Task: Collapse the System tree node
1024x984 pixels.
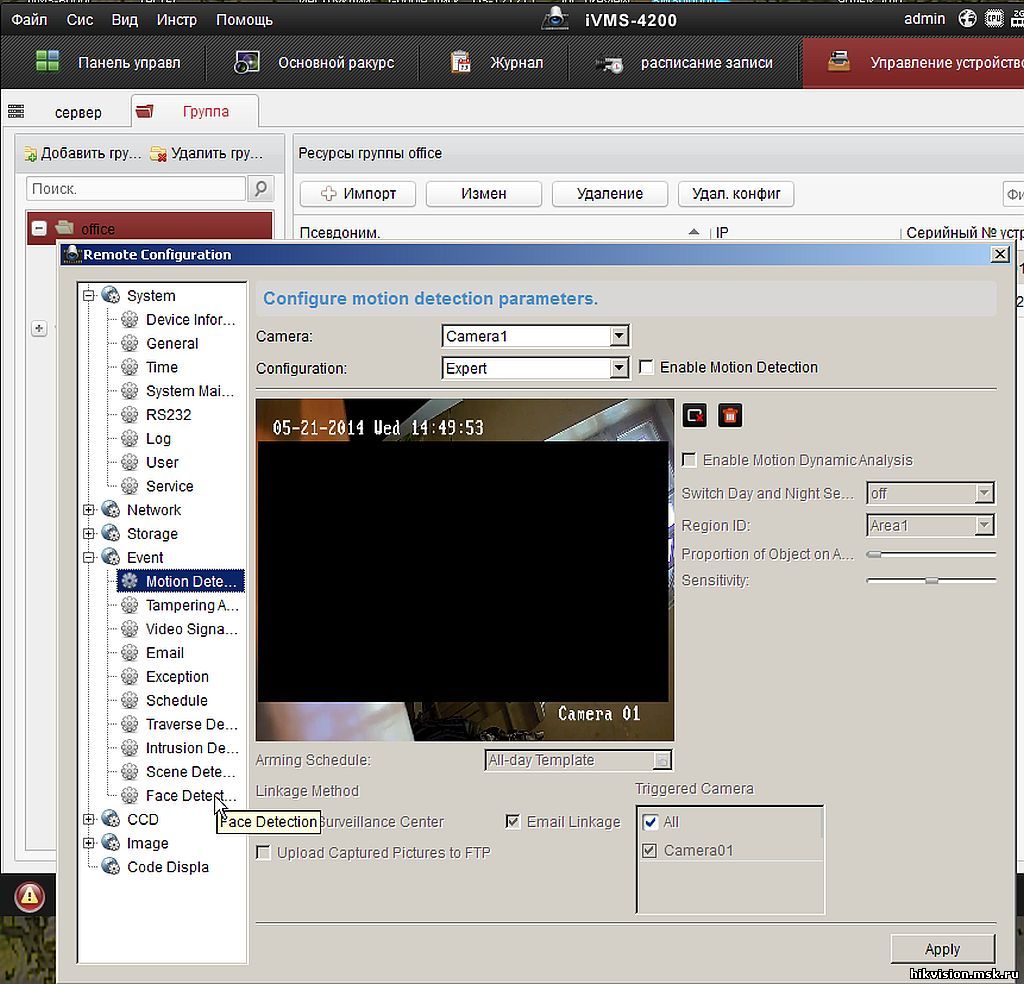Action: point(89,295)
